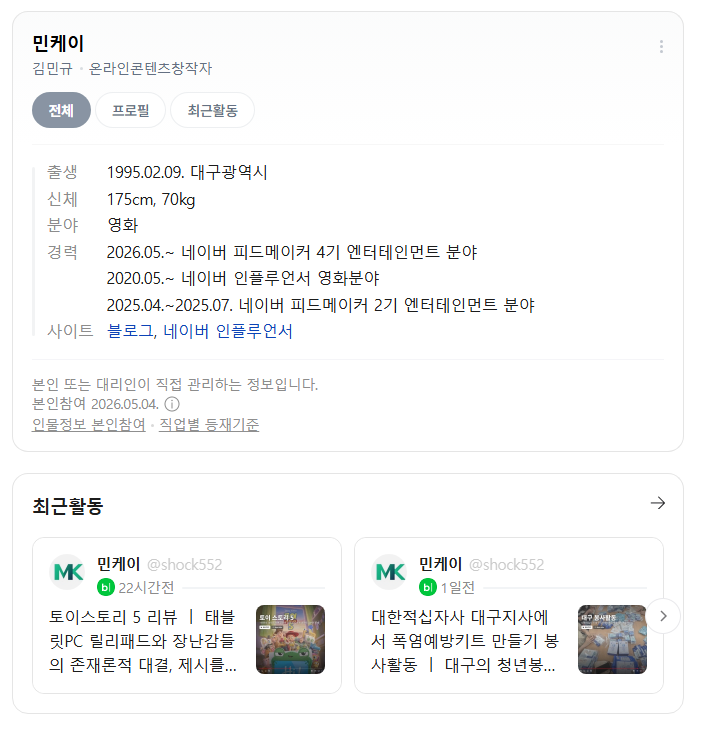The image size is (716, 738).
Task: Open 토이스토리 5 리뷰 post title
Action: pos(143,641)
